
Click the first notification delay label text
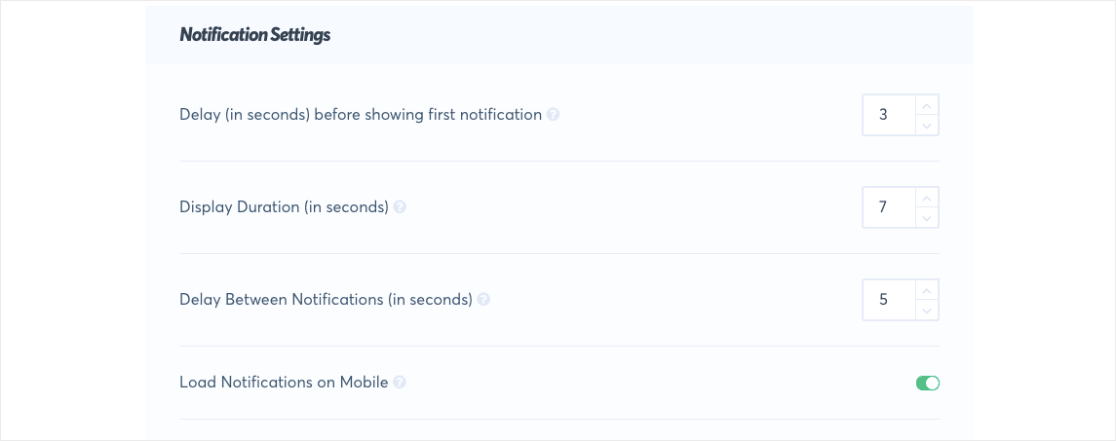click(x=360, y=115)
